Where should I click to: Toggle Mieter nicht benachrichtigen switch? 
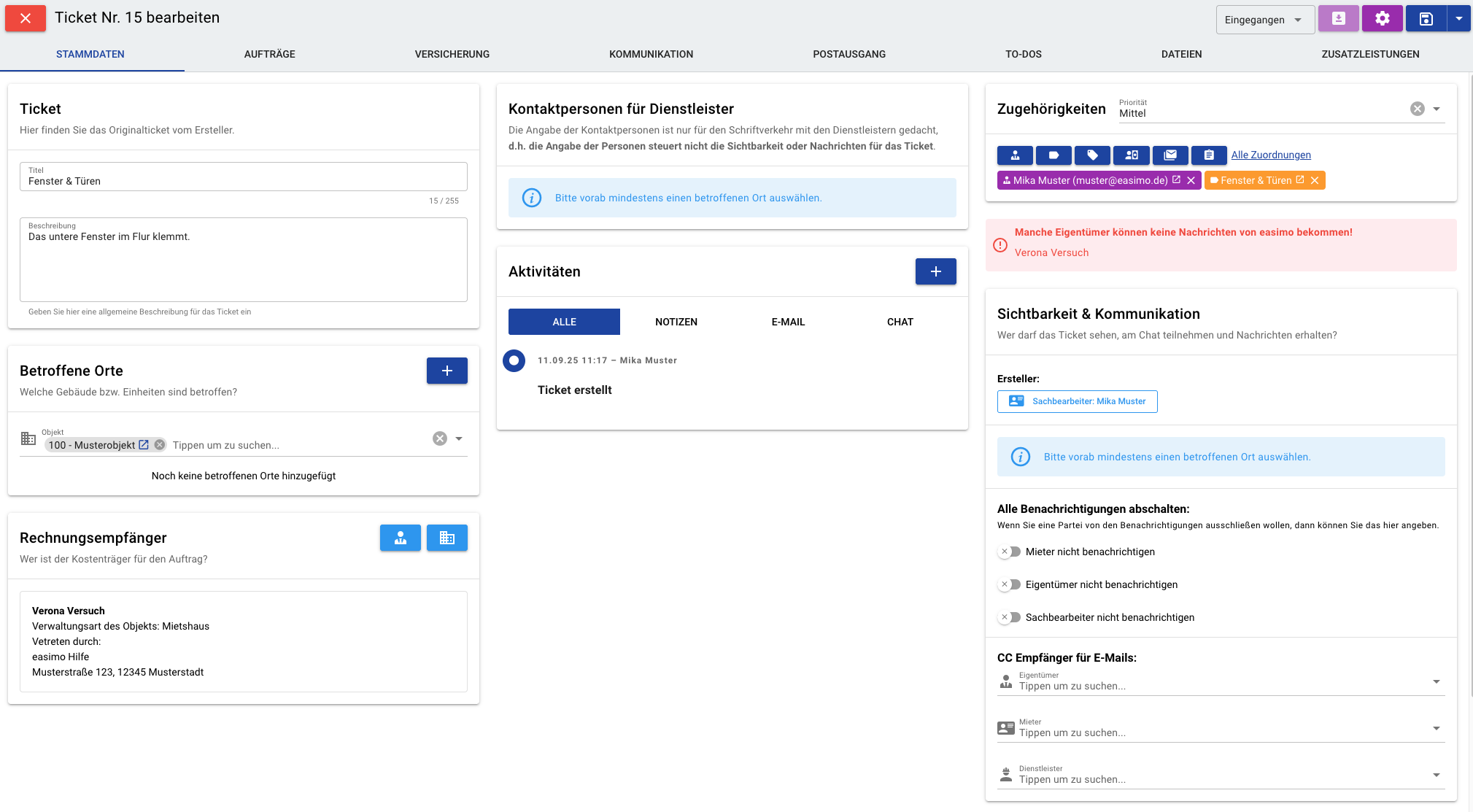tap(1010, 552)
